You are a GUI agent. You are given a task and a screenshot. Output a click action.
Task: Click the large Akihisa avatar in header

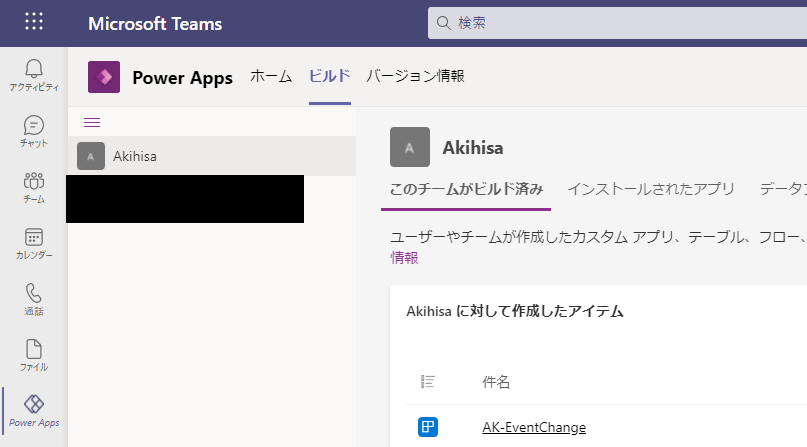click(x=410, y=147)
